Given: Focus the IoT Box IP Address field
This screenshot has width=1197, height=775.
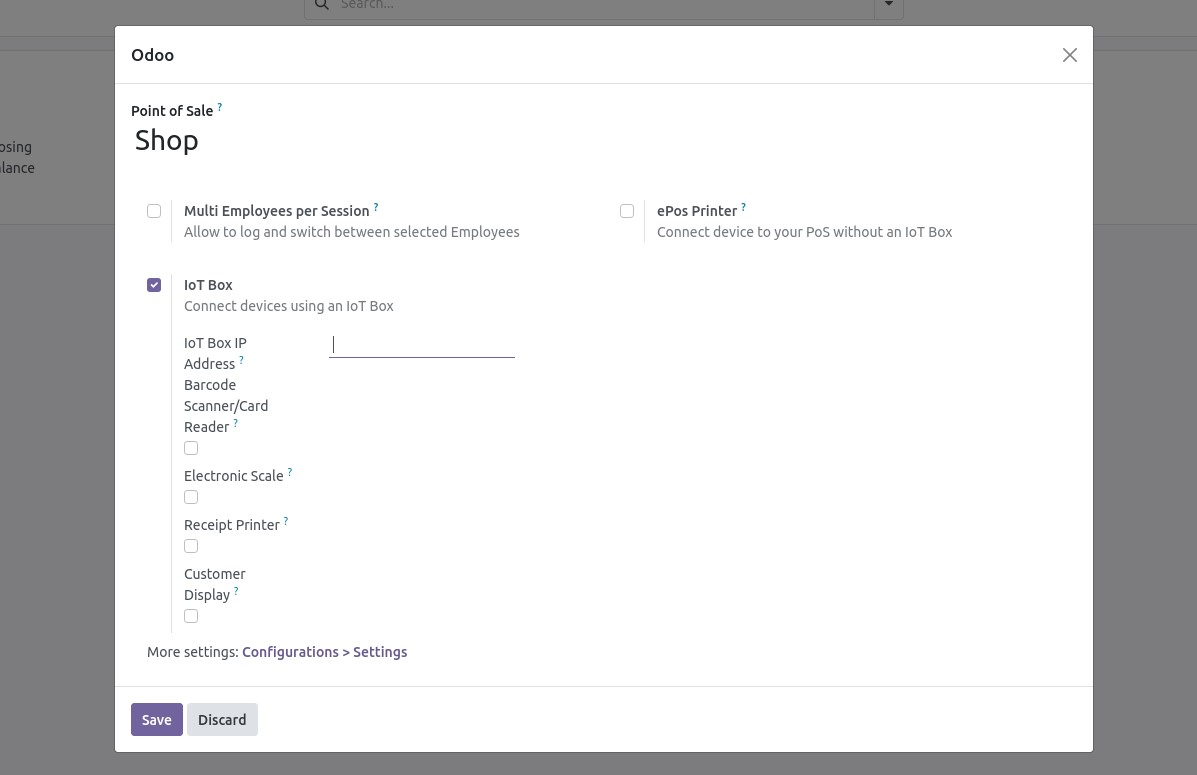Looking at the screenshot, I should (x=422, y=345).
